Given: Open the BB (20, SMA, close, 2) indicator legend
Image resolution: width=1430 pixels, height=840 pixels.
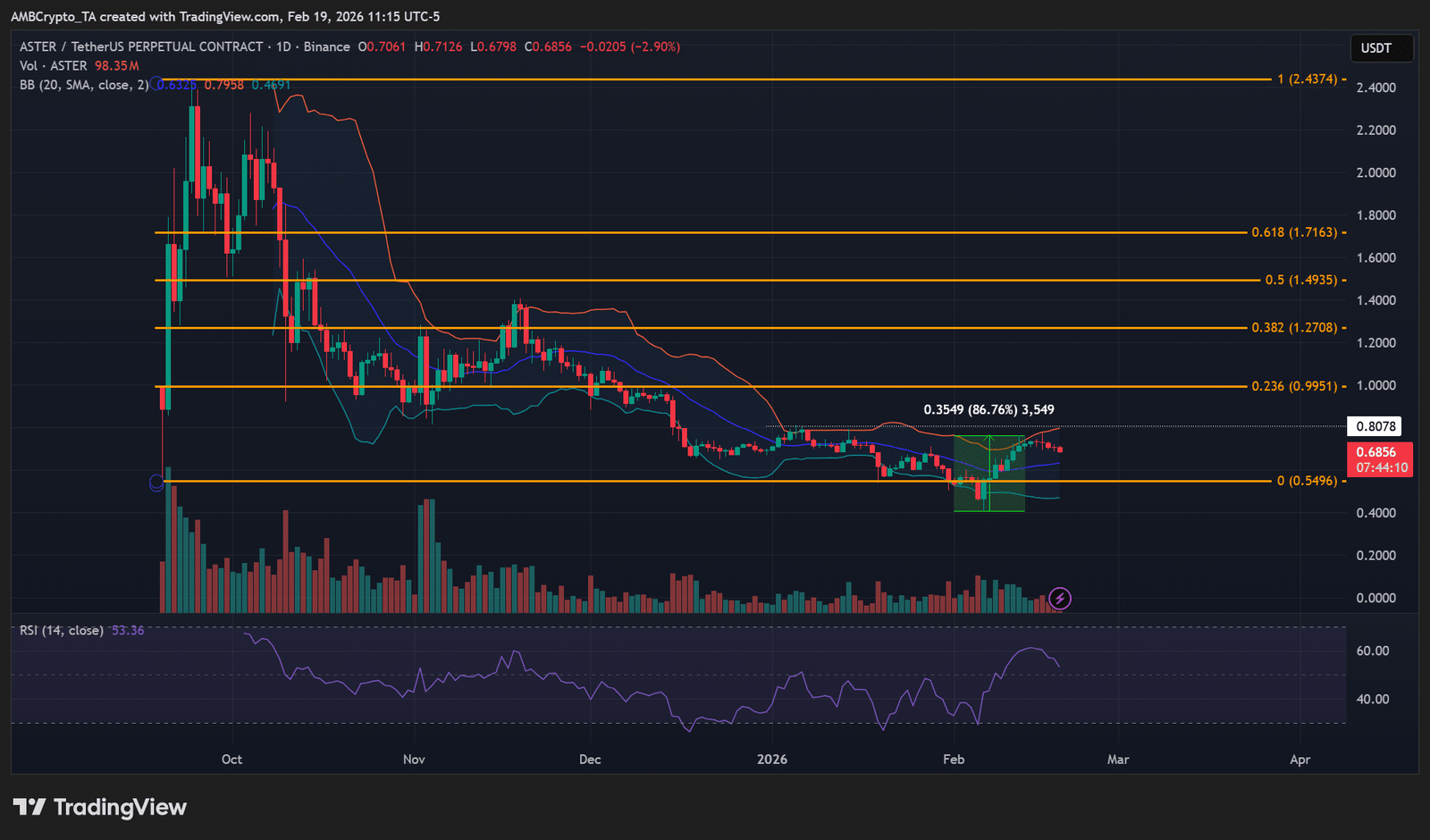Looking at the screenshot, I should [x=84, y=85].
